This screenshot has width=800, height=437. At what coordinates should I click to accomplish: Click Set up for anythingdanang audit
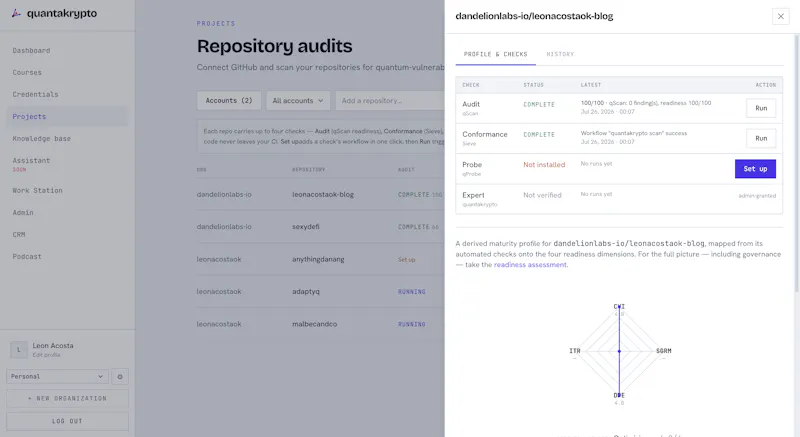point(407,260)
